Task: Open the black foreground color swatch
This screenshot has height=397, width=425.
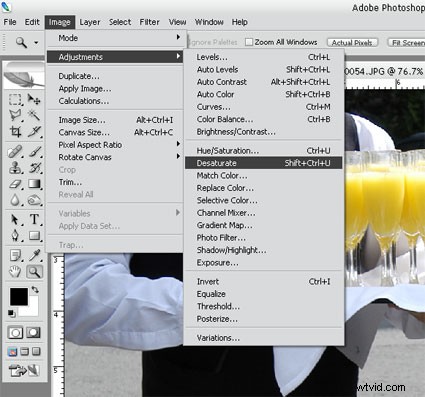Action: [19, 297]
